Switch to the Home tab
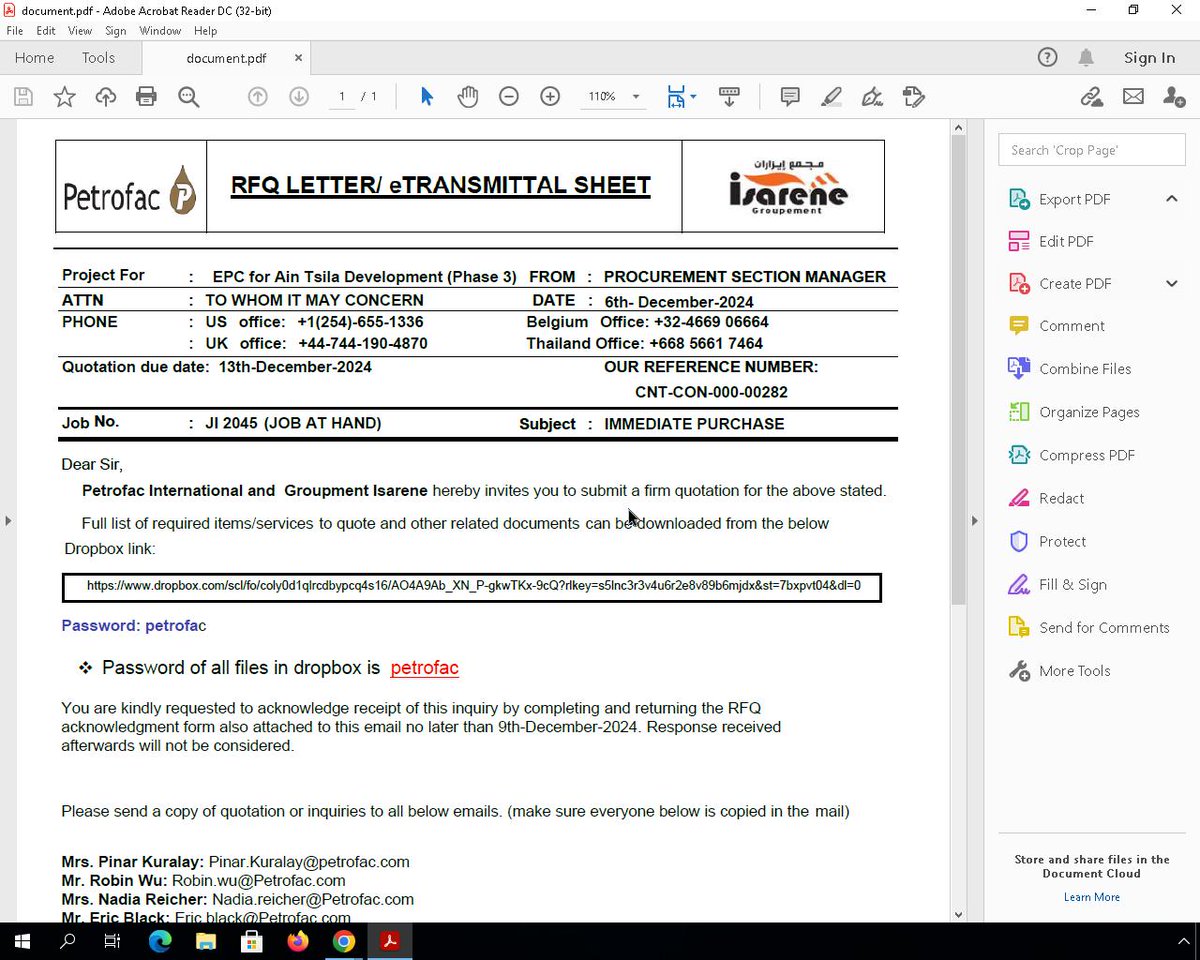This screenshot has width=1200, height=960. coord(35,58)
